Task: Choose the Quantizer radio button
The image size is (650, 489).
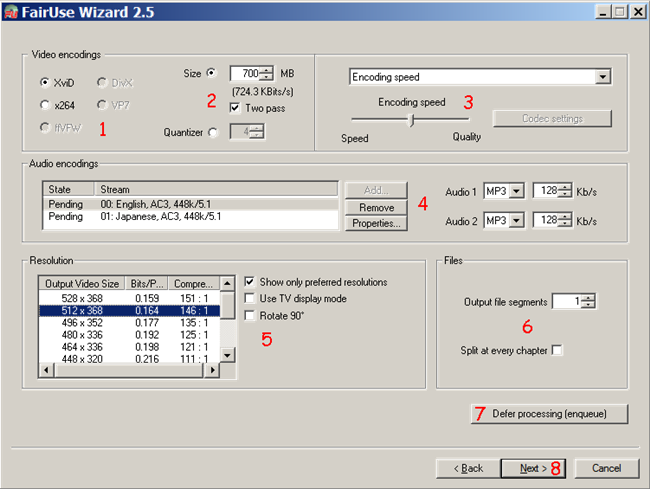Action: pyautogui.click(x=213, y=132)
